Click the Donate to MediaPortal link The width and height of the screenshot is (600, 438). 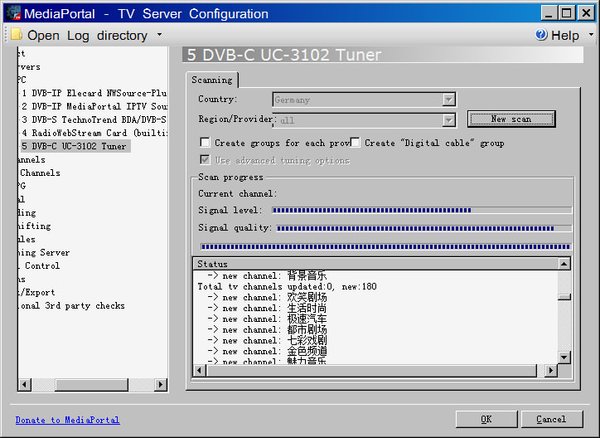click(67, 420)
